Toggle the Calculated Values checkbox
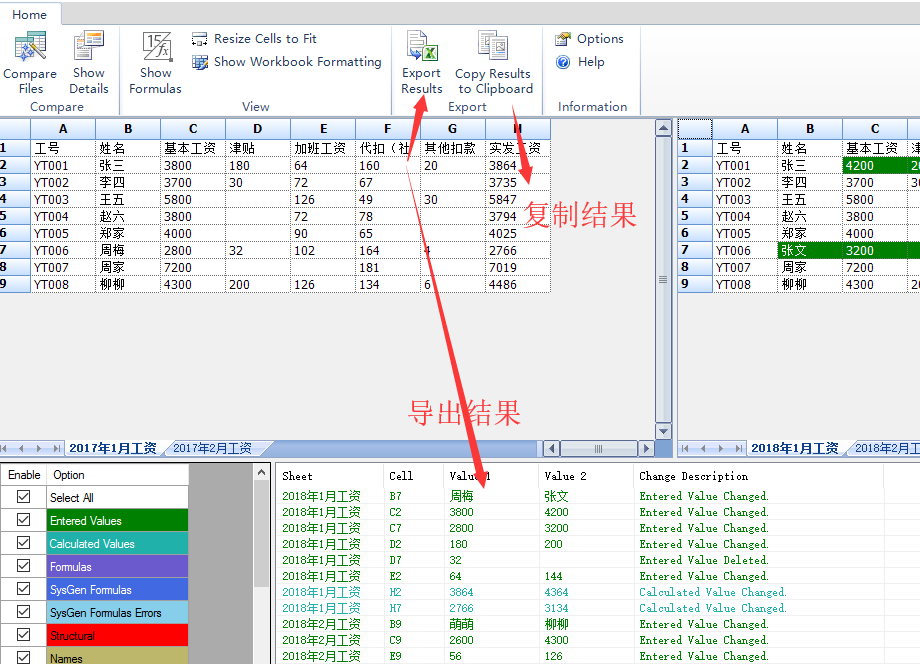The image size is (920, 664). [x=23, y=543]
